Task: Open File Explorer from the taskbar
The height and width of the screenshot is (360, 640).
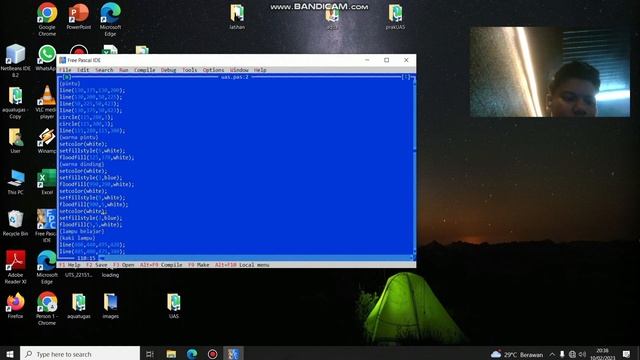Action: [171, 354]
